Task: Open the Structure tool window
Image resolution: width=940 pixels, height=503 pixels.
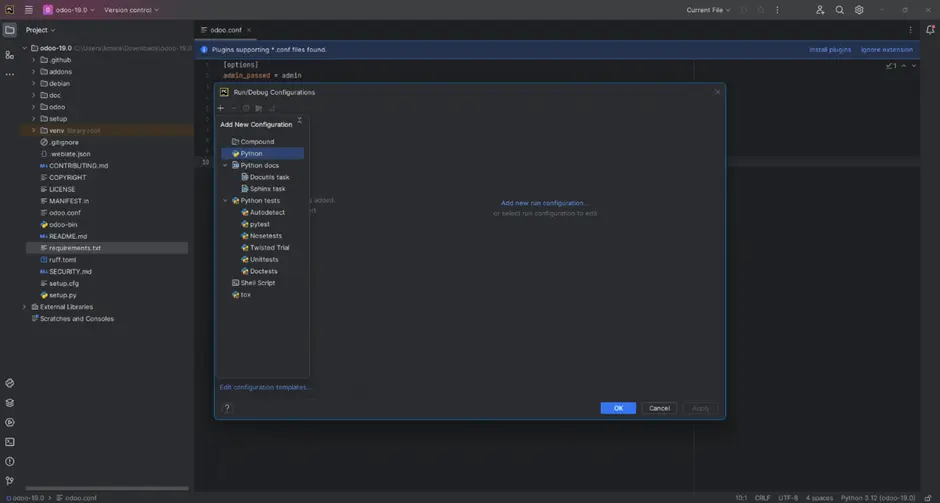Action: [x=10, y=55]
